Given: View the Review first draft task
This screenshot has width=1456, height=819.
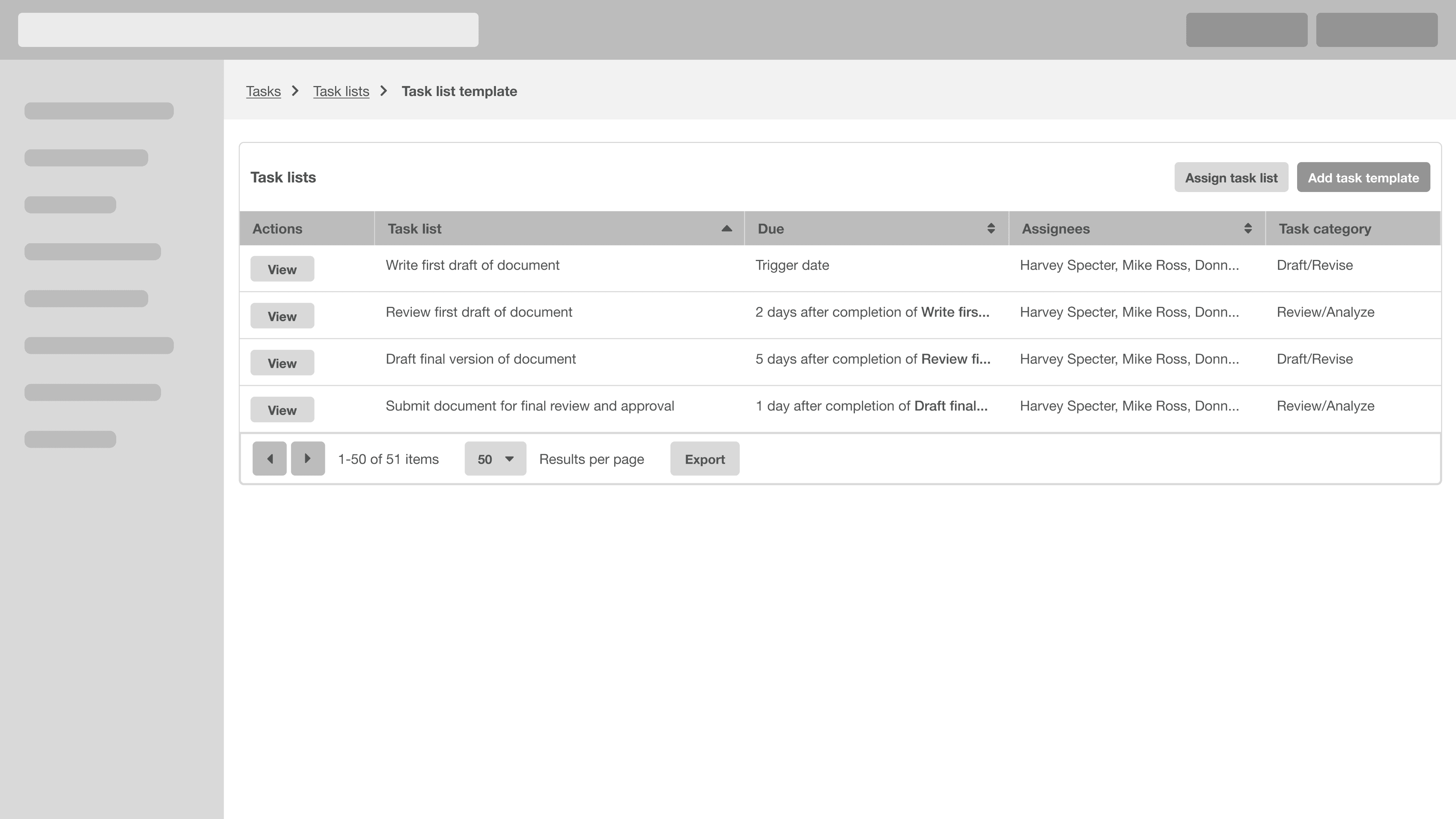Looking at the screenshot, I should point(282,316).
